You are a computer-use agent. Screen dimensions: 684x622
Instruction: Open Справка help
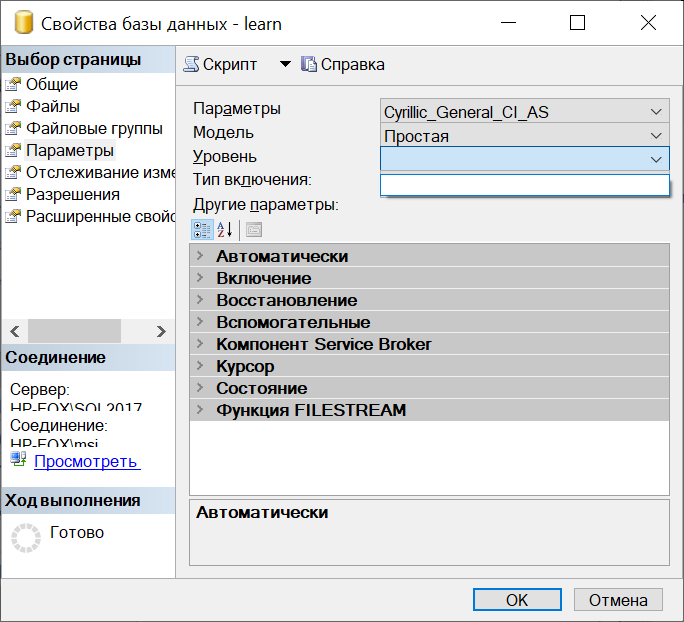(343, 65)
